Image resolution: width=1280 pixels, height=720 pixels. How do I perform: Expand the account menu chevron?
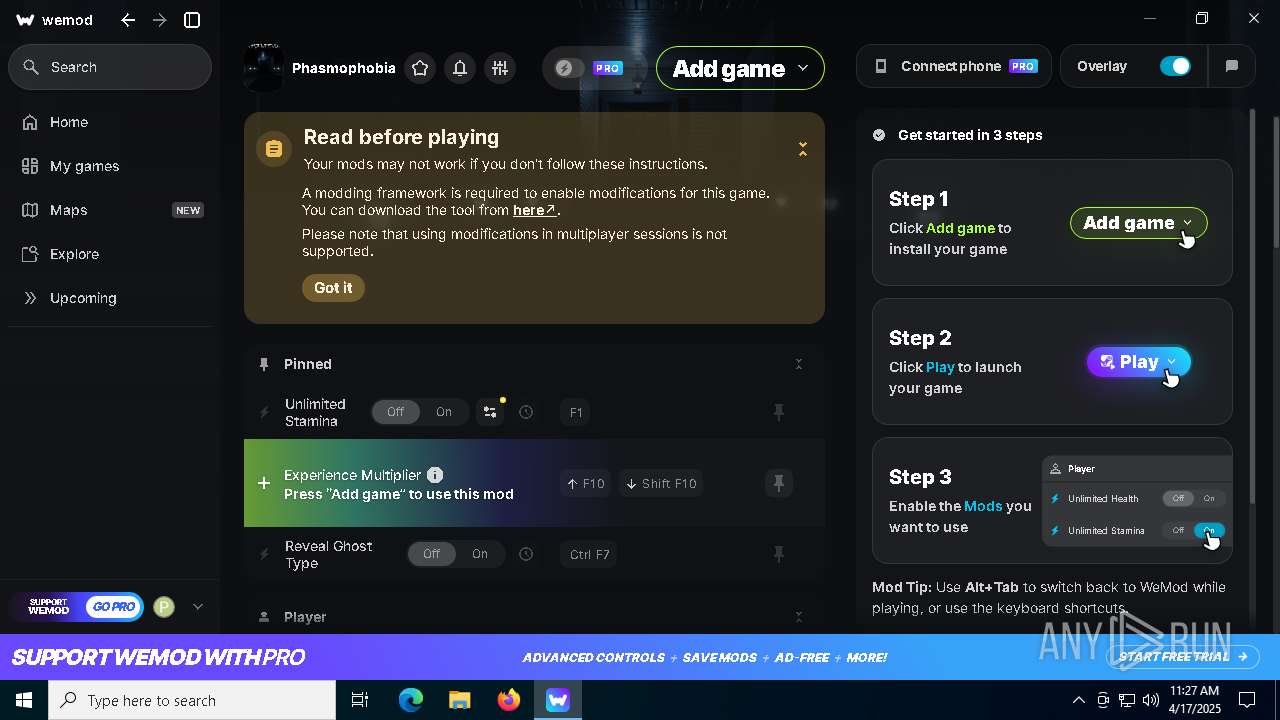[x=197, y=606]
